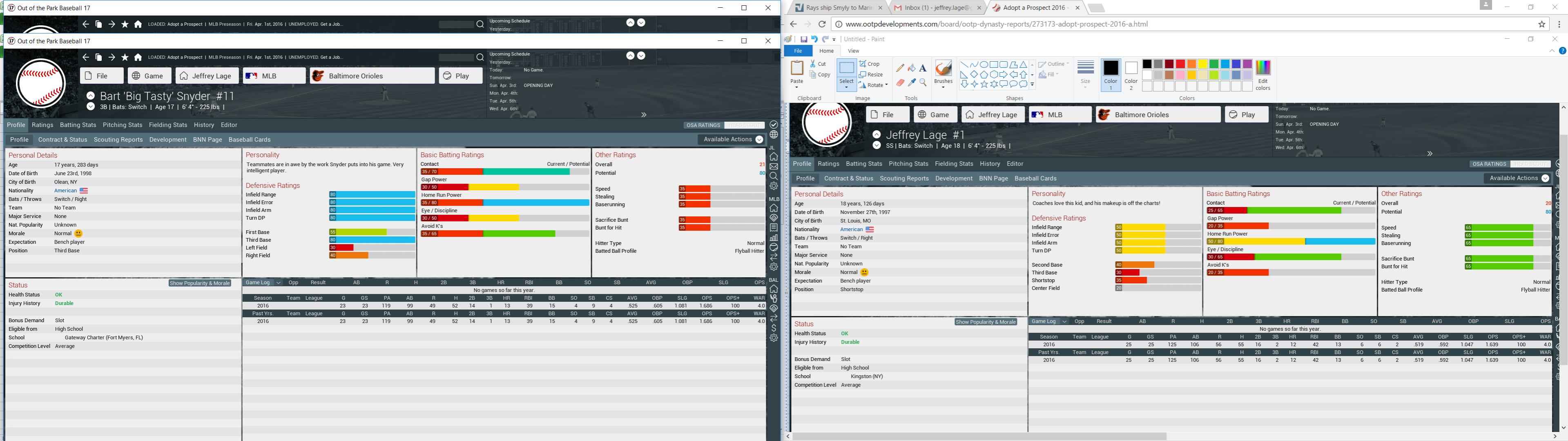This screenshot has height=441, width=1568.
Task: Click the Upcoming Schedule down arrow in front OOTP window
Action: pos(641,56)
